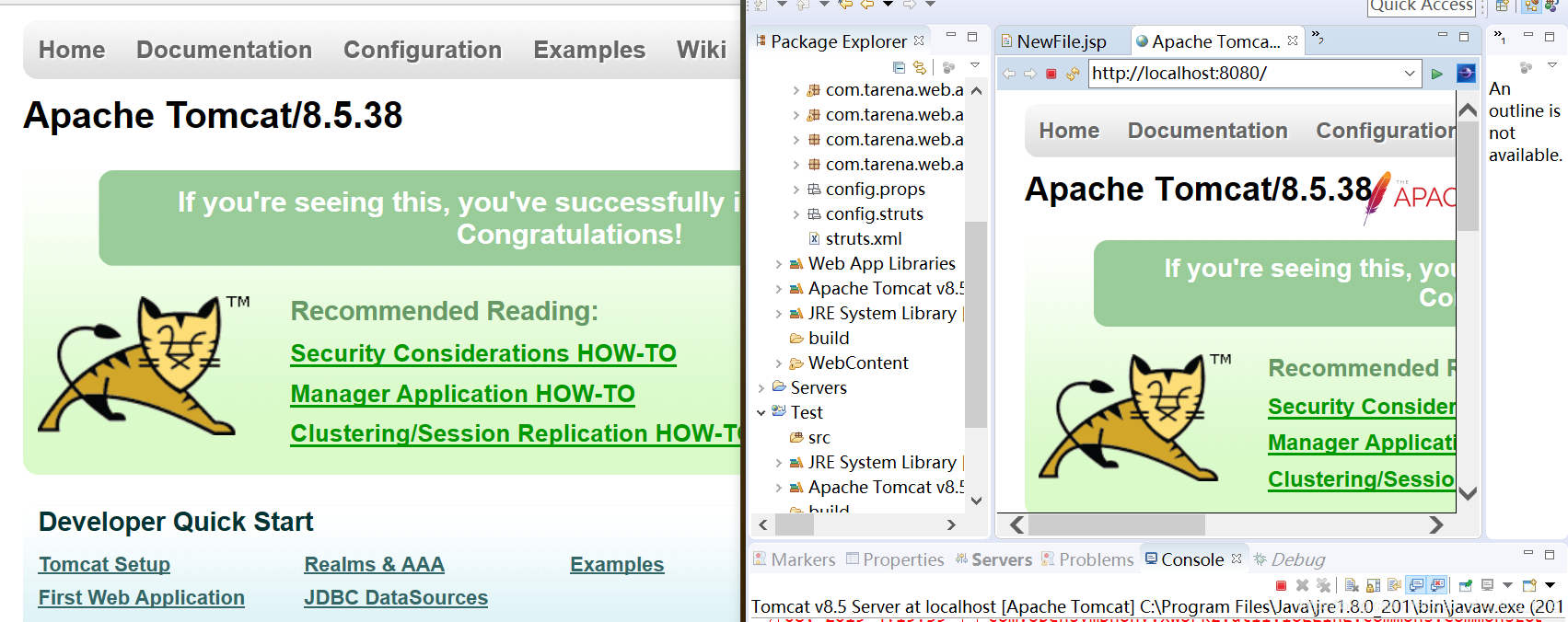The width and height of the screenshot is (1568, 622).
Task: Open the Servers tab
Action: tap(993, 559)
